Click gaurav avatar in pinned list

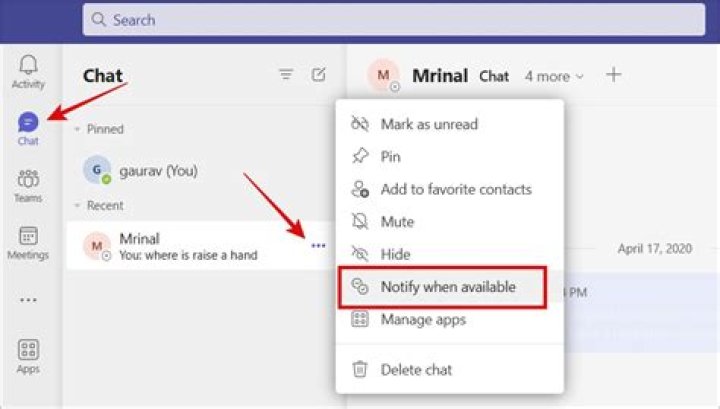click(x=97, y=170)
